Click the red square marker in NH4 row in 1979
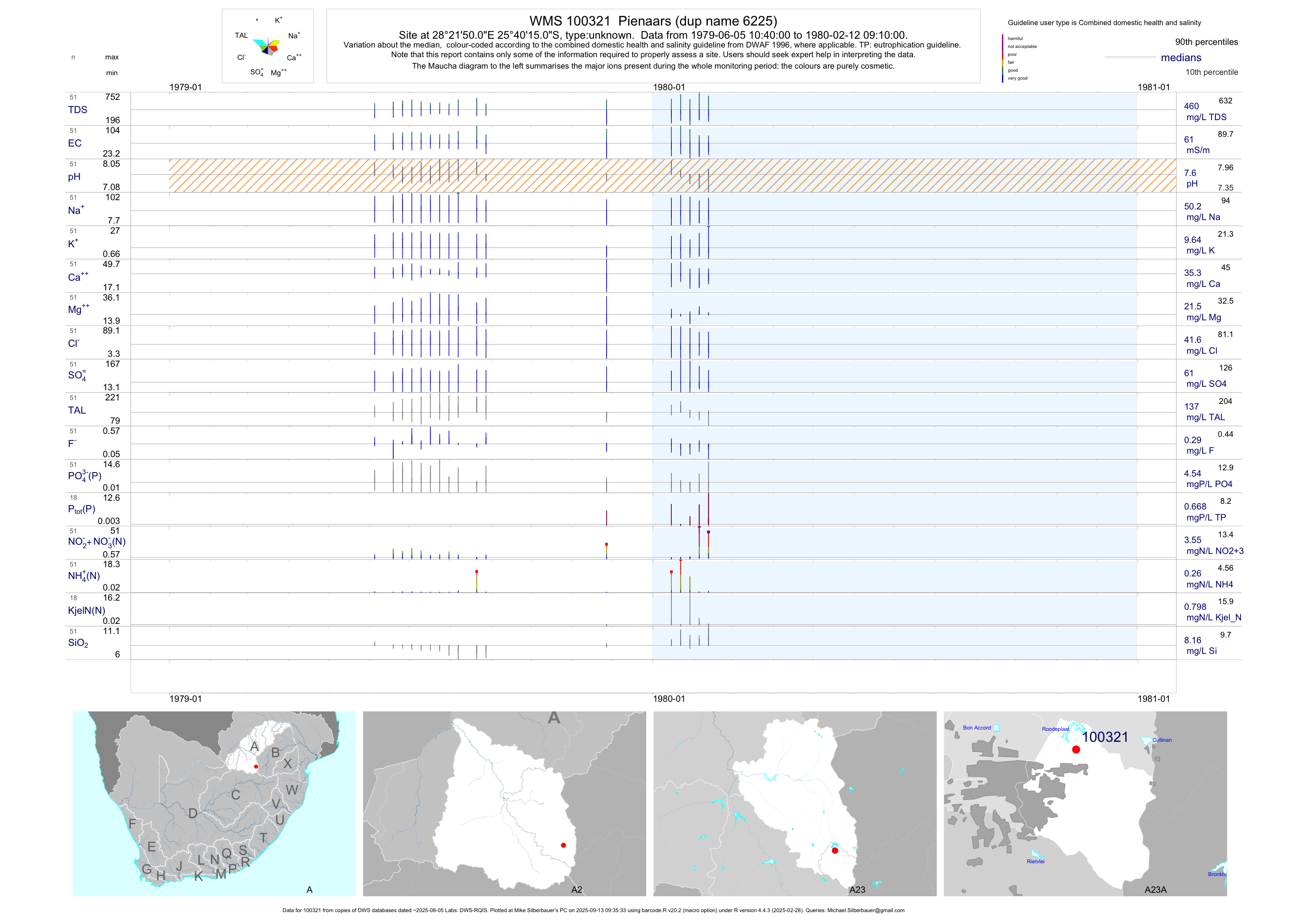 476,571
